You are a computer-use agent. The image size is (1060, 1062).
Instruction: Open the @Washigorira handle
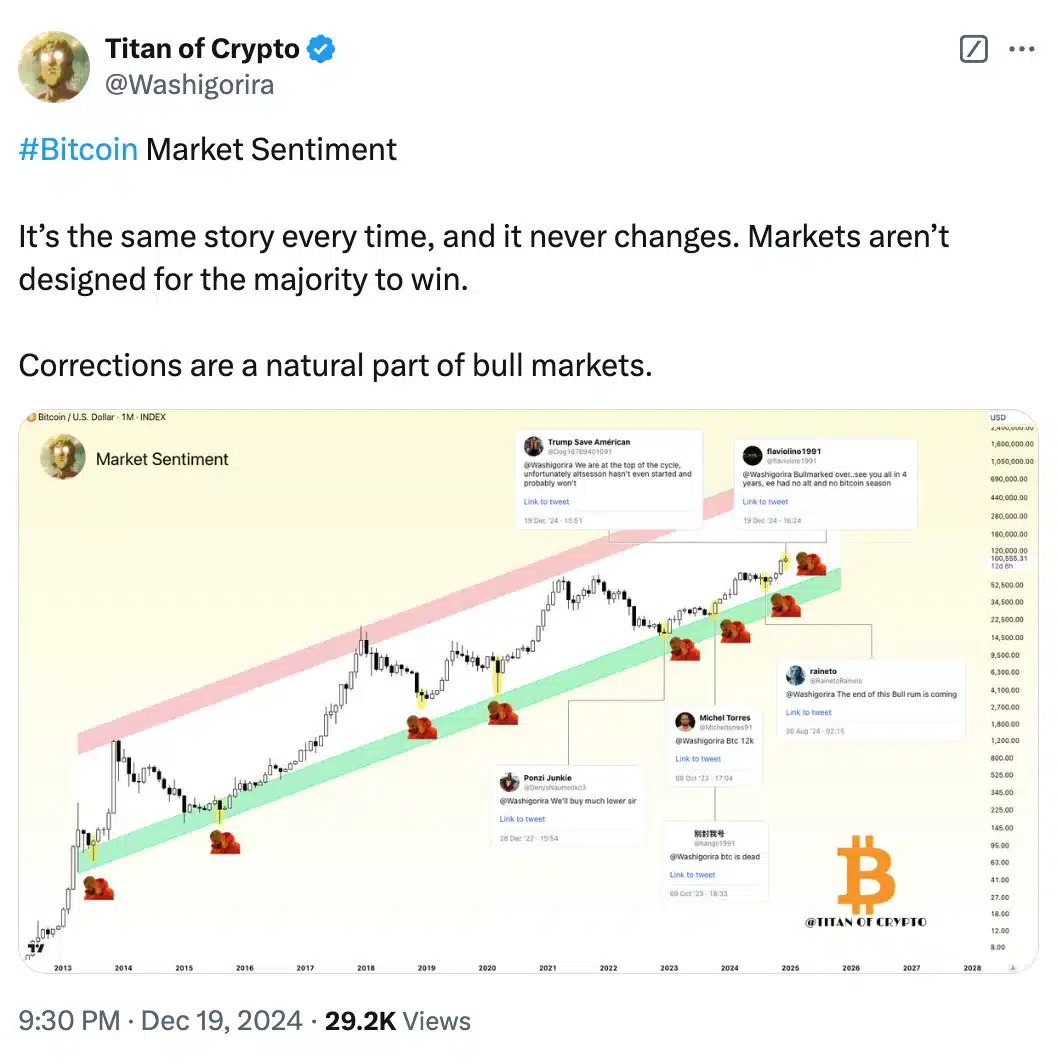[189, 85]
